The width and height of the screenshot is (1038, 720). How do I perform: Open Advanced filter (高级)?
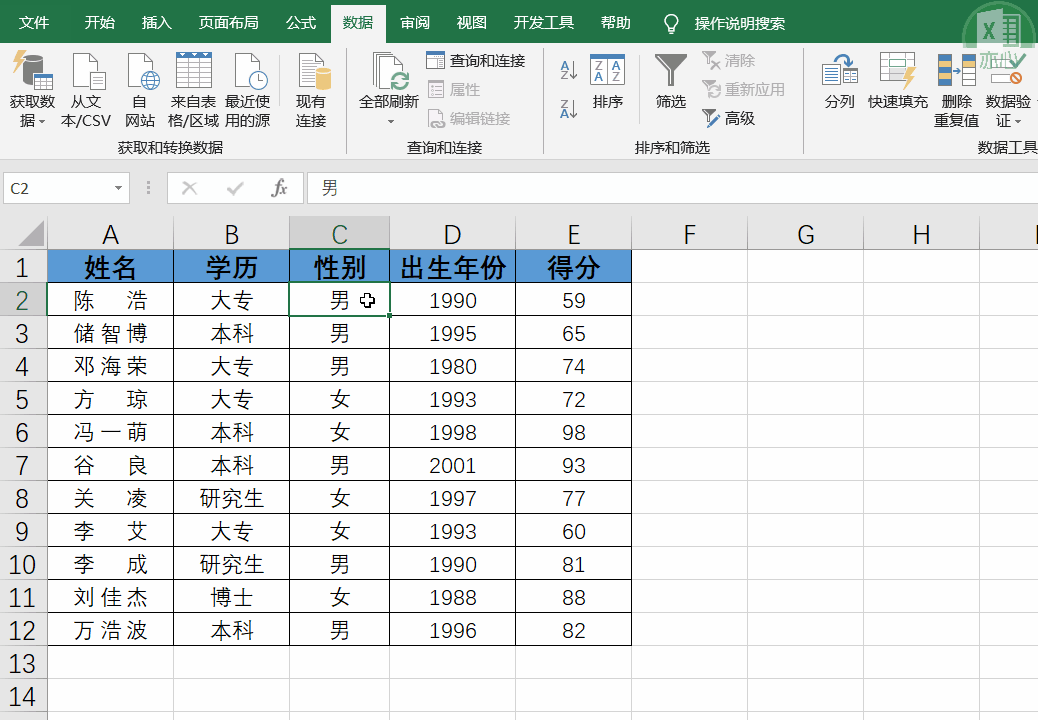(728, 118)
